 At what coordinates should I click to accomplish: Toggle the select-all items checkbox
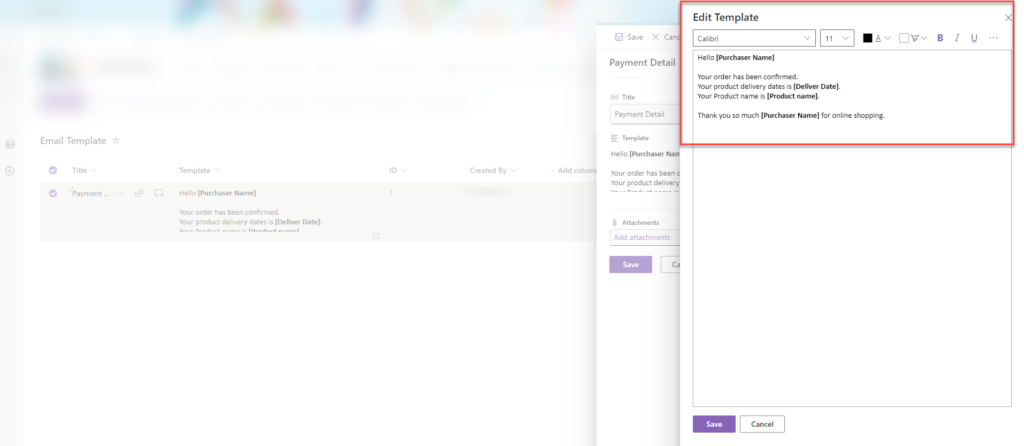53,170
